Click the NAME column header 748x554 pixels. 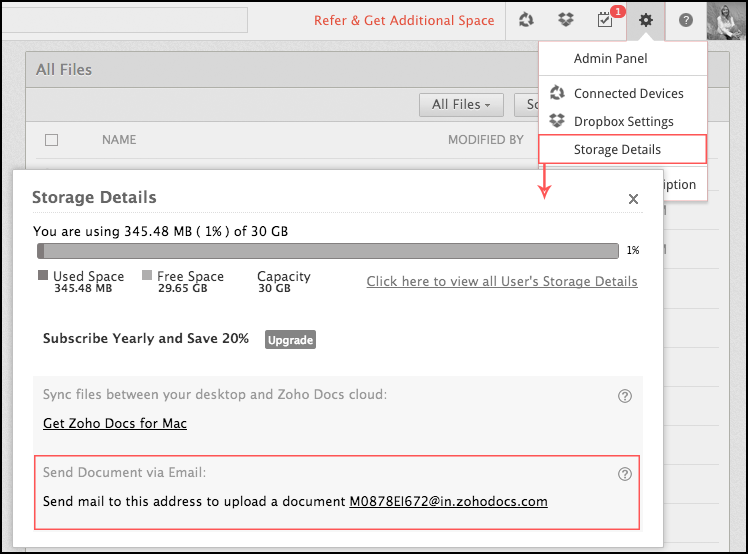[119, 140]
